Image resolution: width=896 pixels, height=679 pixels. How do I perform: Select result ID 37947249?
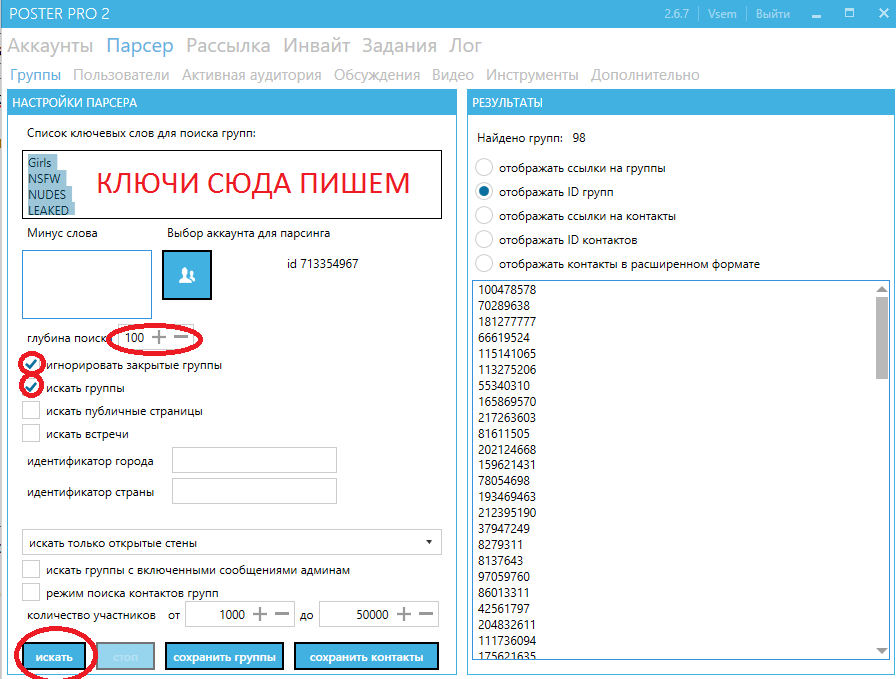(x=503, y=529)
